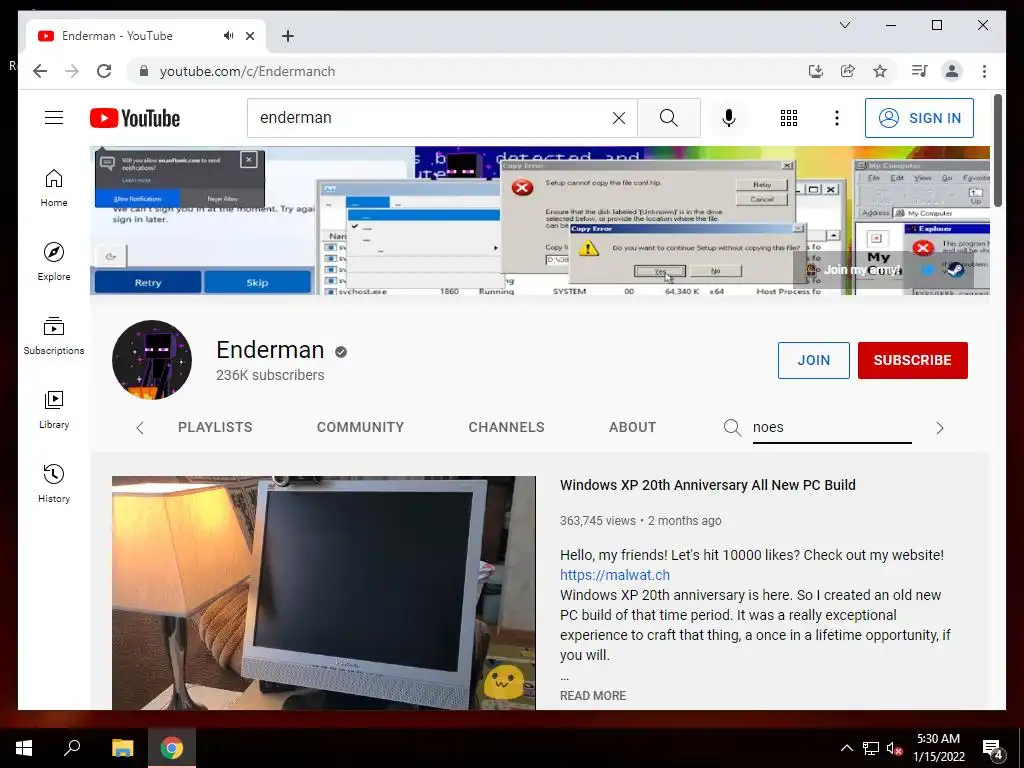Open Chrome tab search dropdown

844,25
